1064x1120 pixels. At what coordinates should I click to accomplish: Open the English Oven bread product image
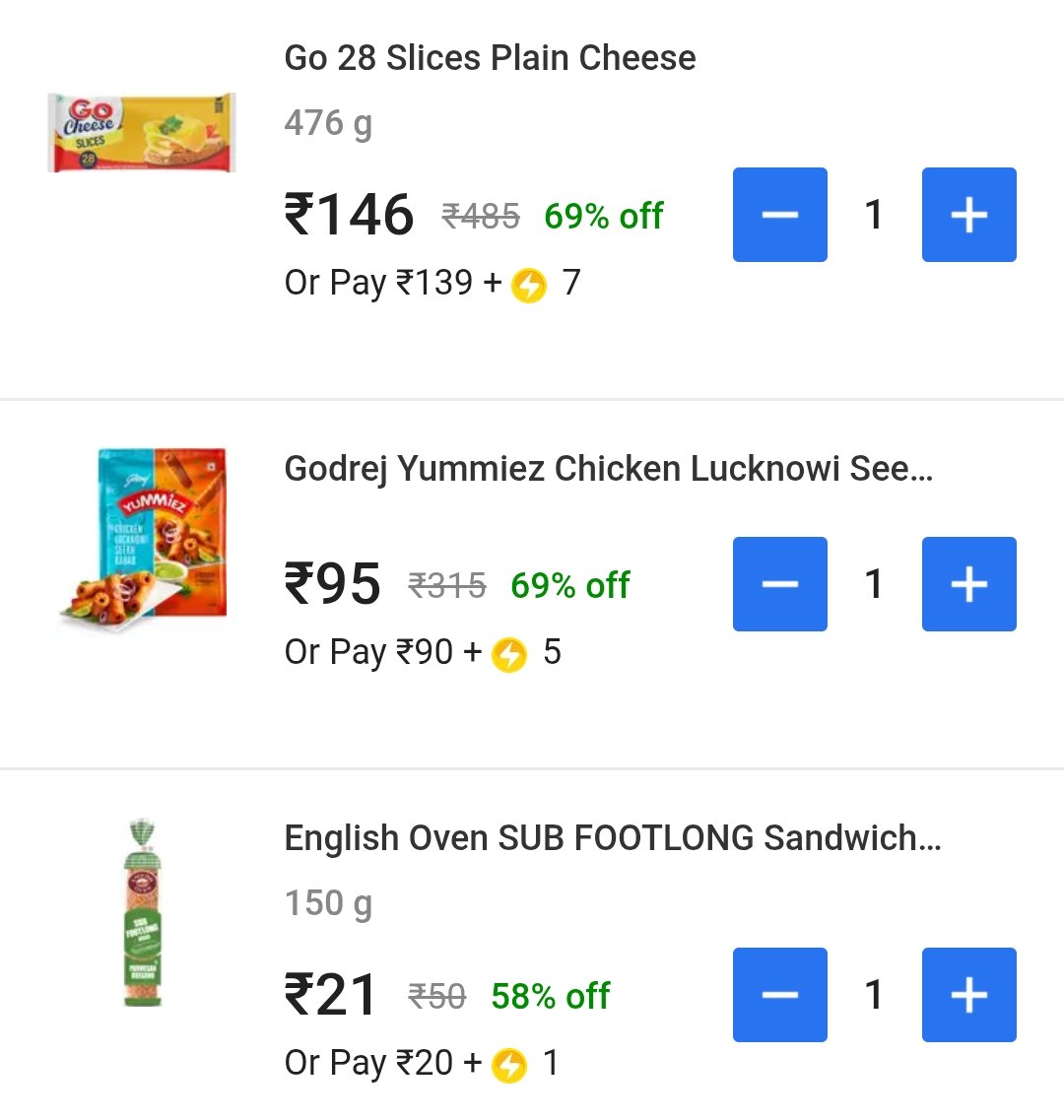[x=143, y=913]
